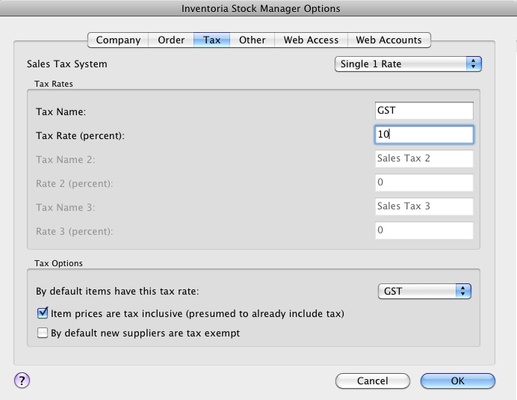
Task: Click the Tax Name field containing GST
Action: pos(424,111)
